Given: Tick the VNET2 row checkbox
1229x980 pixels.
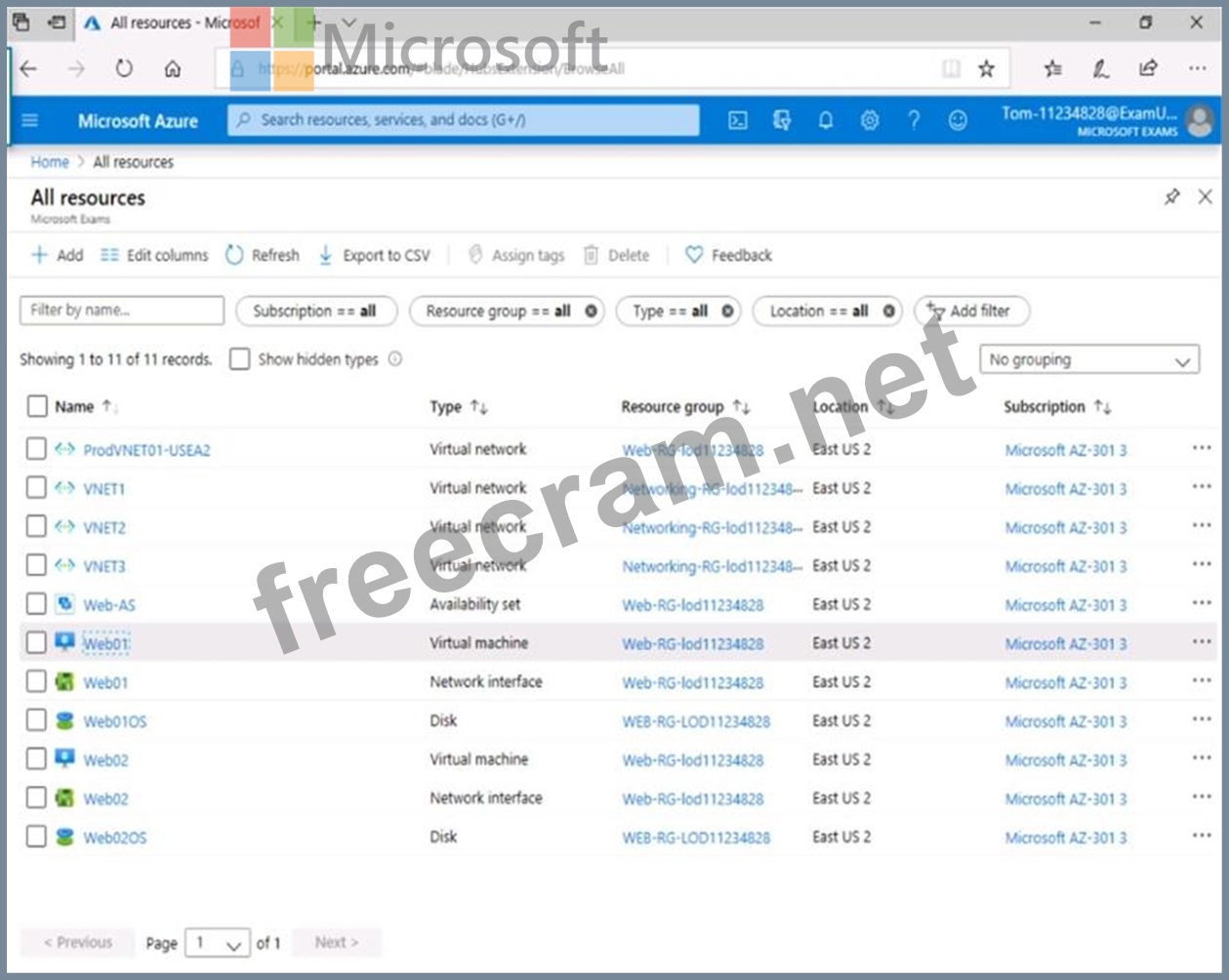Looking at the screenshot, I should point(36,527).
